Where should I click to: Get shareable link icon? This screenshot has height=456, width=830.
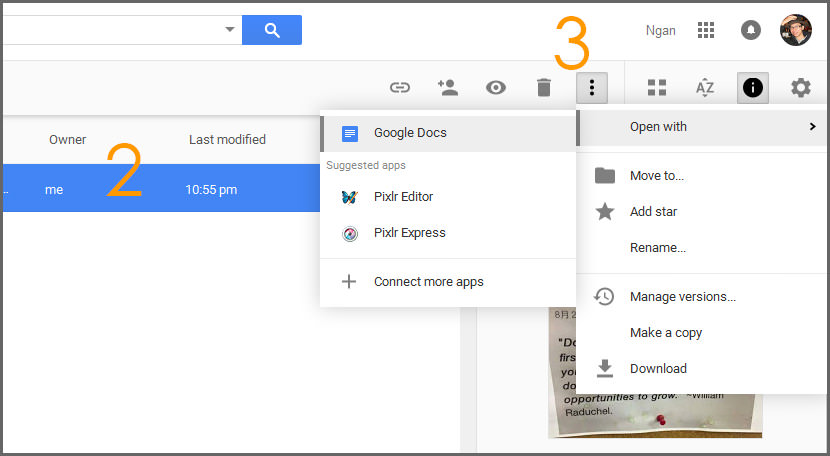[400, 87]
